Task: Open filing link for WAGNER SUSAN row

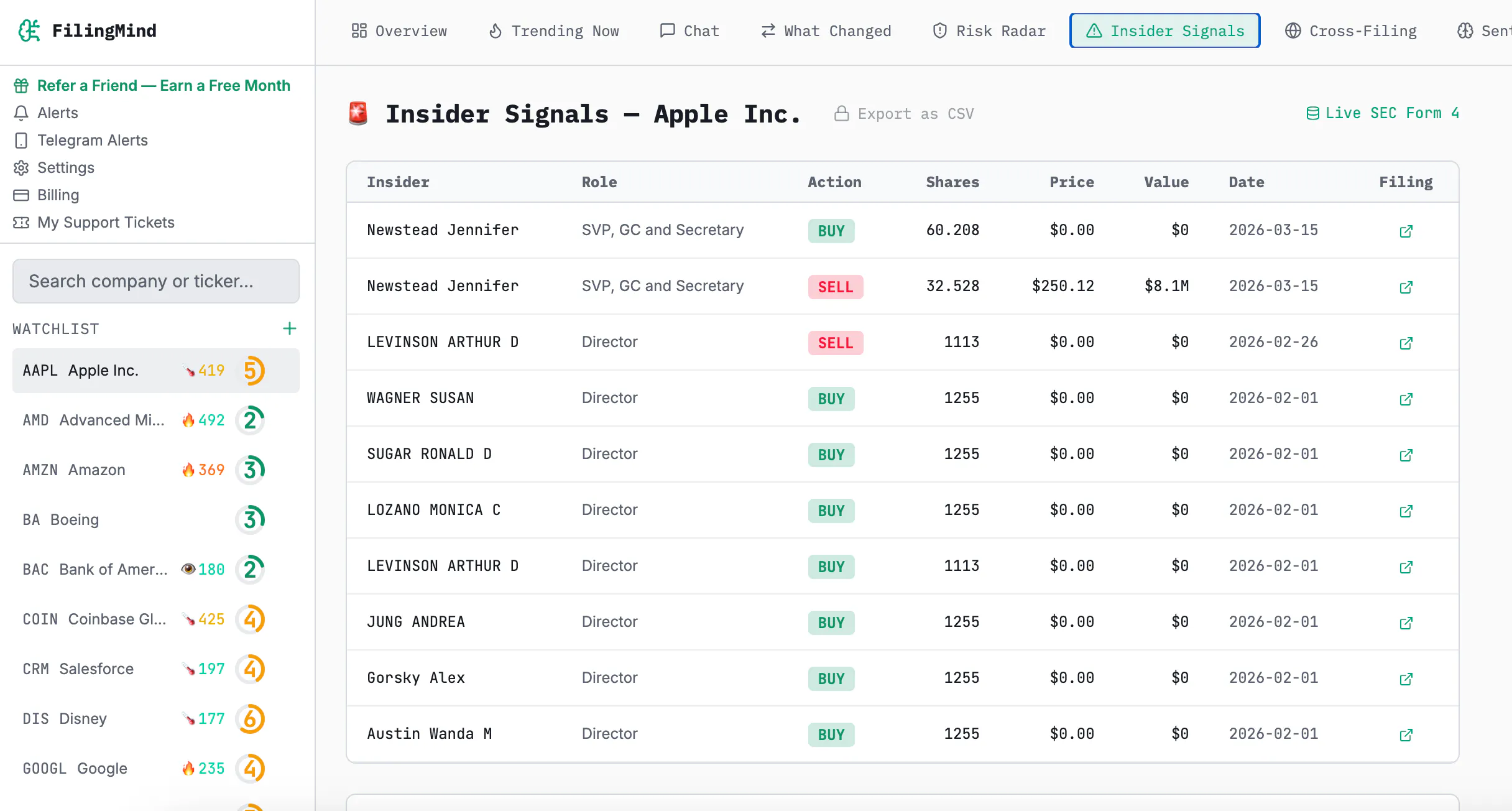Action: (x=1406, y=399)
